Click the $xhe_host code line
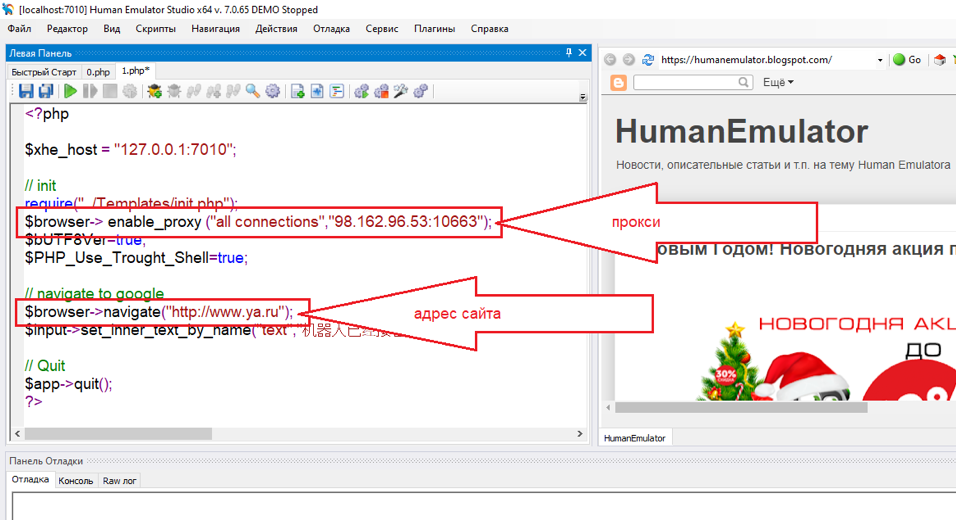 130,150
